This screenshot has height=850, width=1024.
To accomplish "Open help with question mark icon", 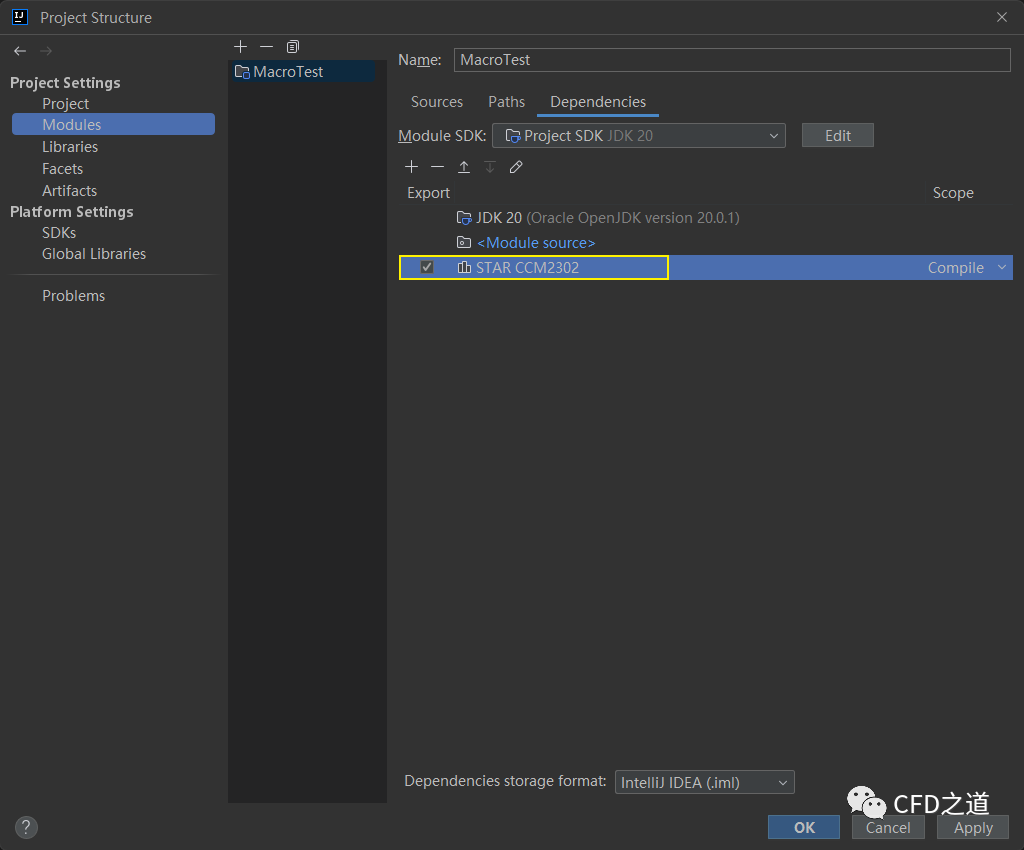I will point(27,827).
